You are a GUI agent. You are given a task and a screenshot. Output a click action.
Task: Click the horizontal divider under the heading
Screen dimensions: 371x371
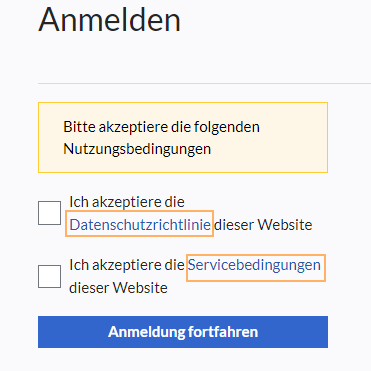(x=204, y=83)
